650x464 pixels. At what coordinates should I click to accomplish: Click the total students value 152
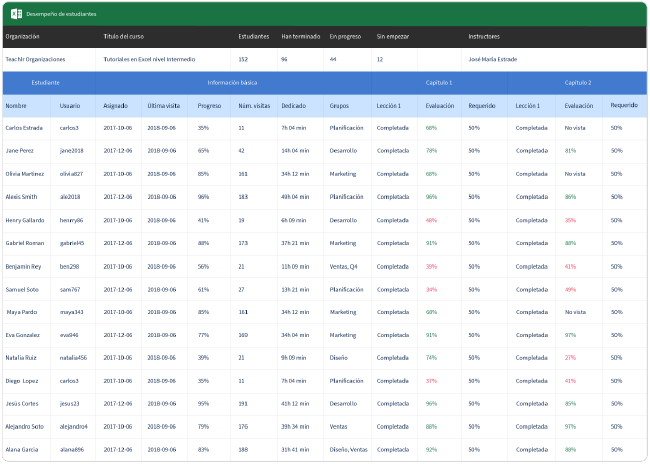pyautogui.click(x=243, y=59)
